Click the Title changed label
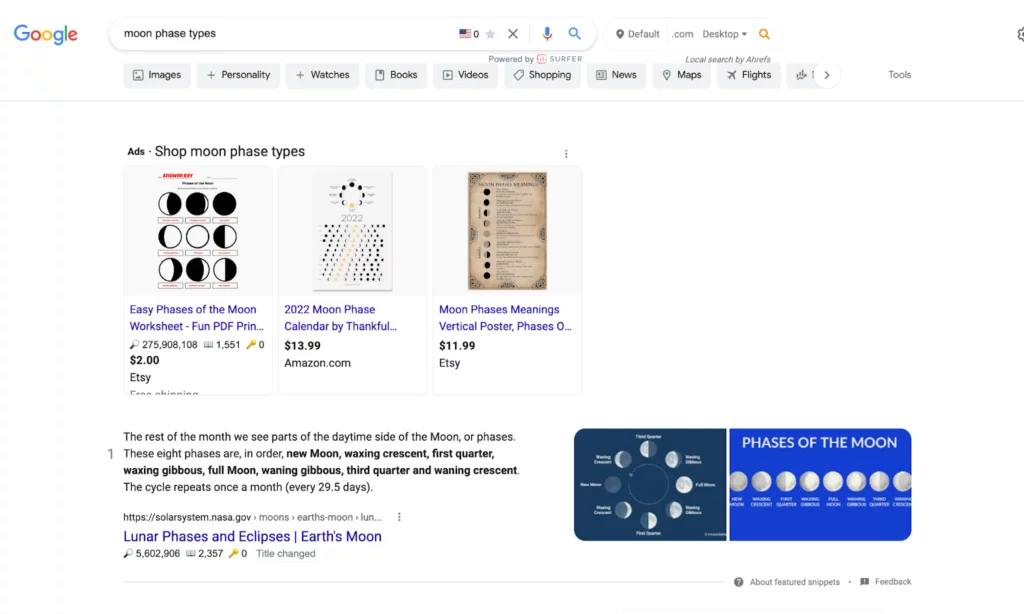 [x=285, y=554]
